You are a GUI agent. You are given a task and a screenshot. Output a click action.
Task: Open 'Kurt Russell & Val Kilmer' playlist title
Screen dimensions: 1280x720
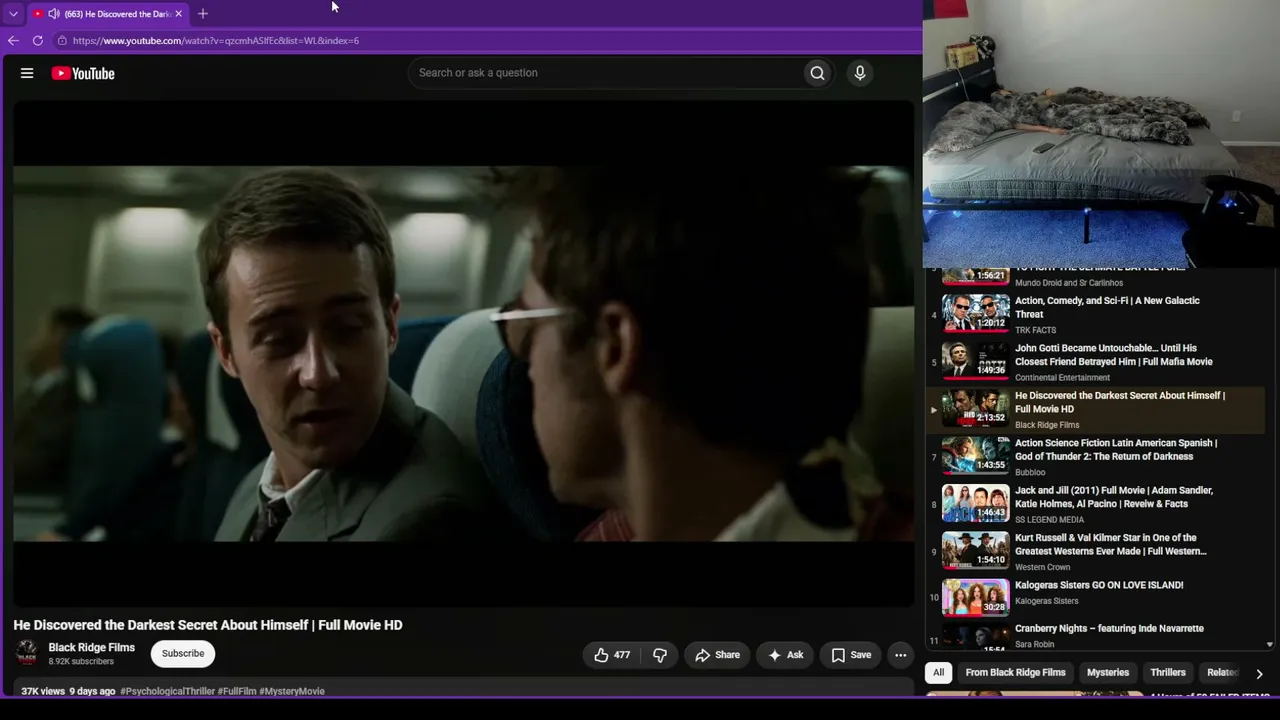[1111, 544]
